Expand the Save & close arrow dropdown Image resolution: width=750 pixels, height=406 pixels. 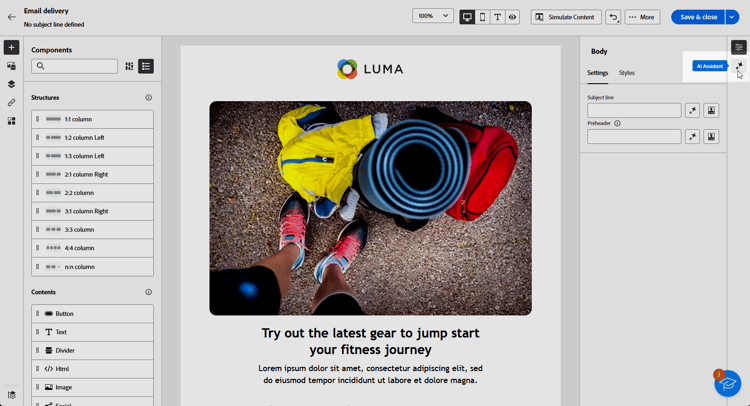732,17
